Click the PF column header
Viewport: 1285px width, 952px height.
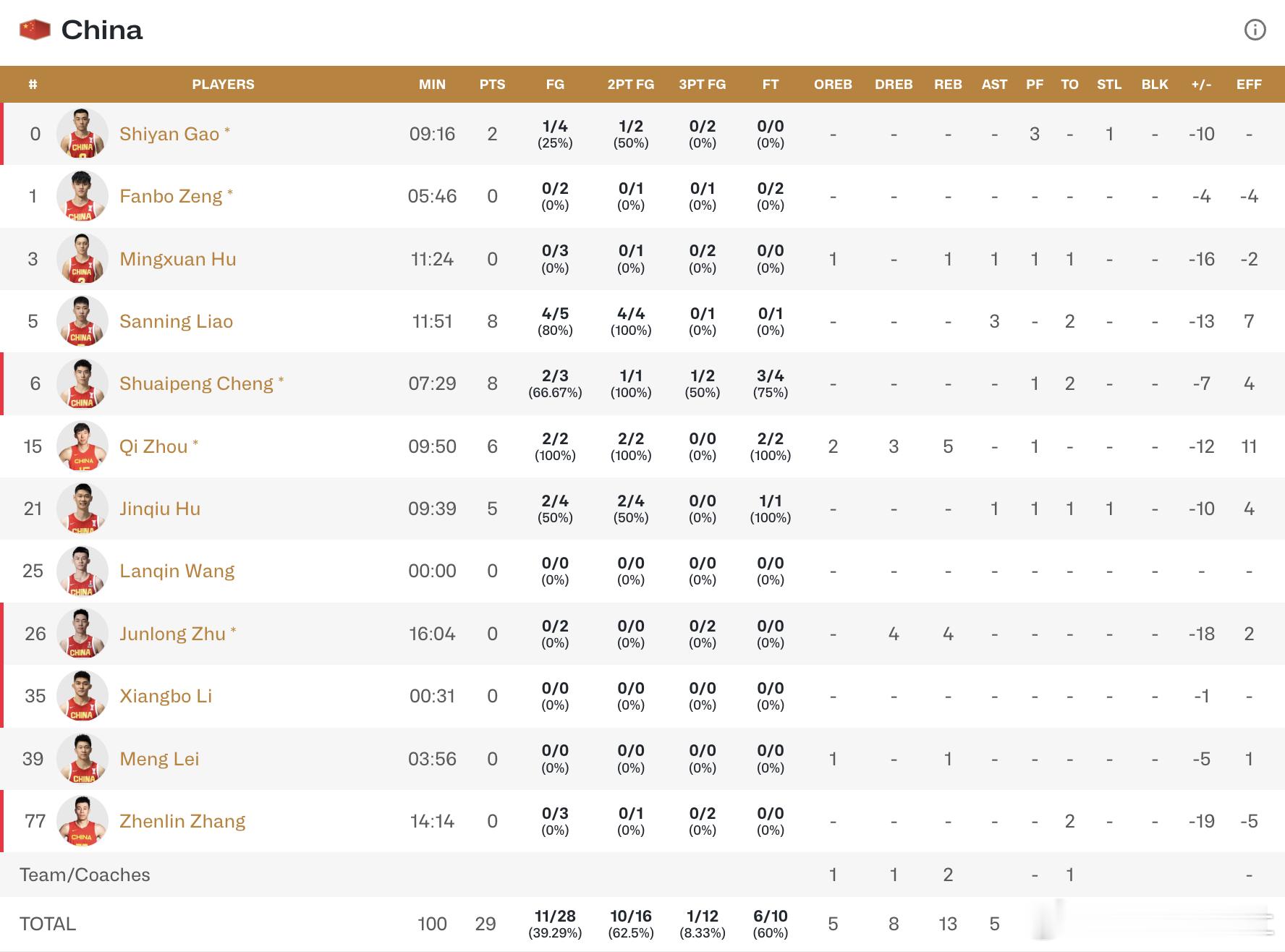tap(1035, 85)
